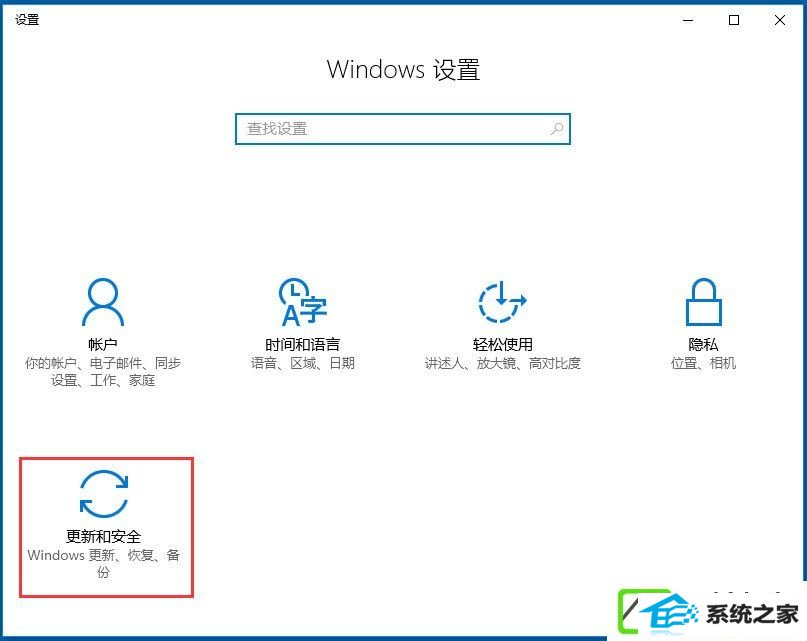Select the 轻松使用 label text
Image resolution: width=807 pixels, height=641 pixels.
pos(502,344)
